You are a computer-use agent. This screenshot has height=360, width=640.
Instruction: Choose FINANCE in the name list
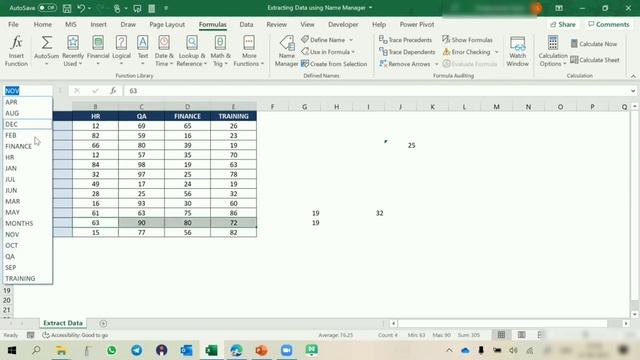(27, 146)
